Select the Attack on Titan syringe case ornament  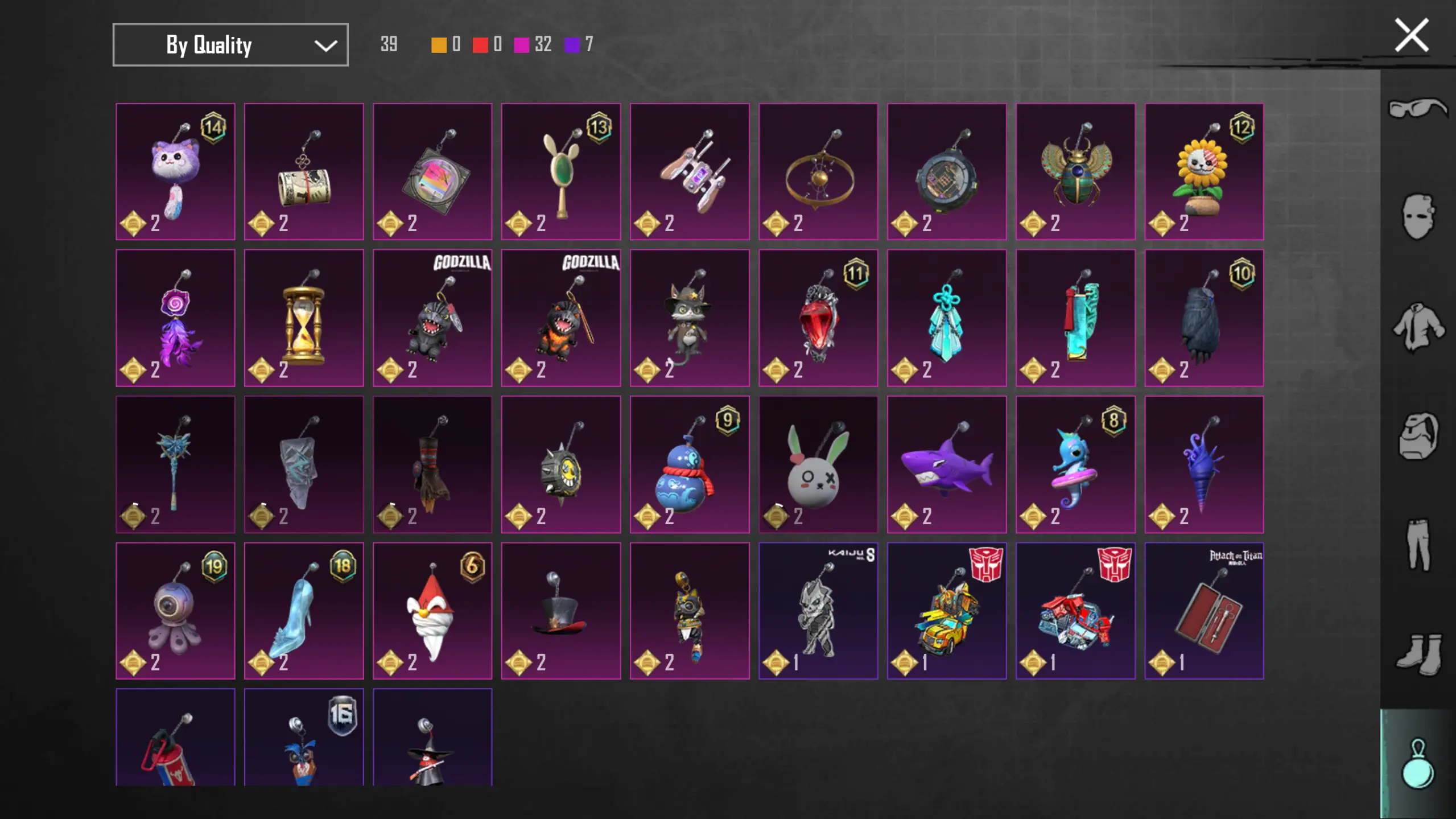coord(1204,611)
